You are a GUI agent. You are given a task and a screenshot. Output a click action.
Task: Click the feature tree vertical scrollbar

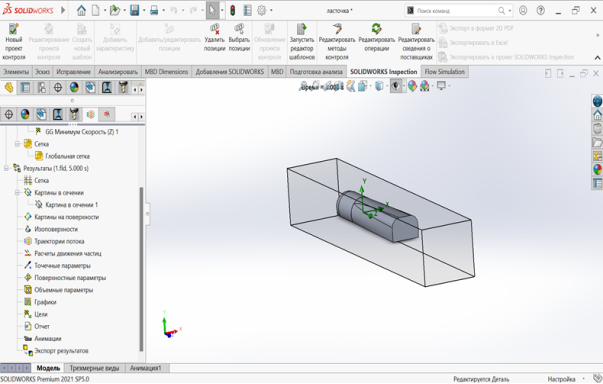pos(142,269)
